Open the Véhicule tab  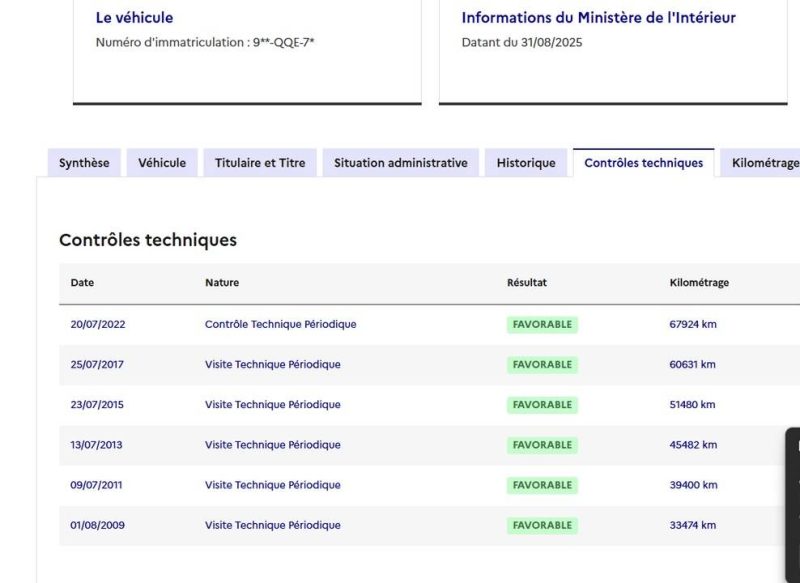tap(161, 162)
